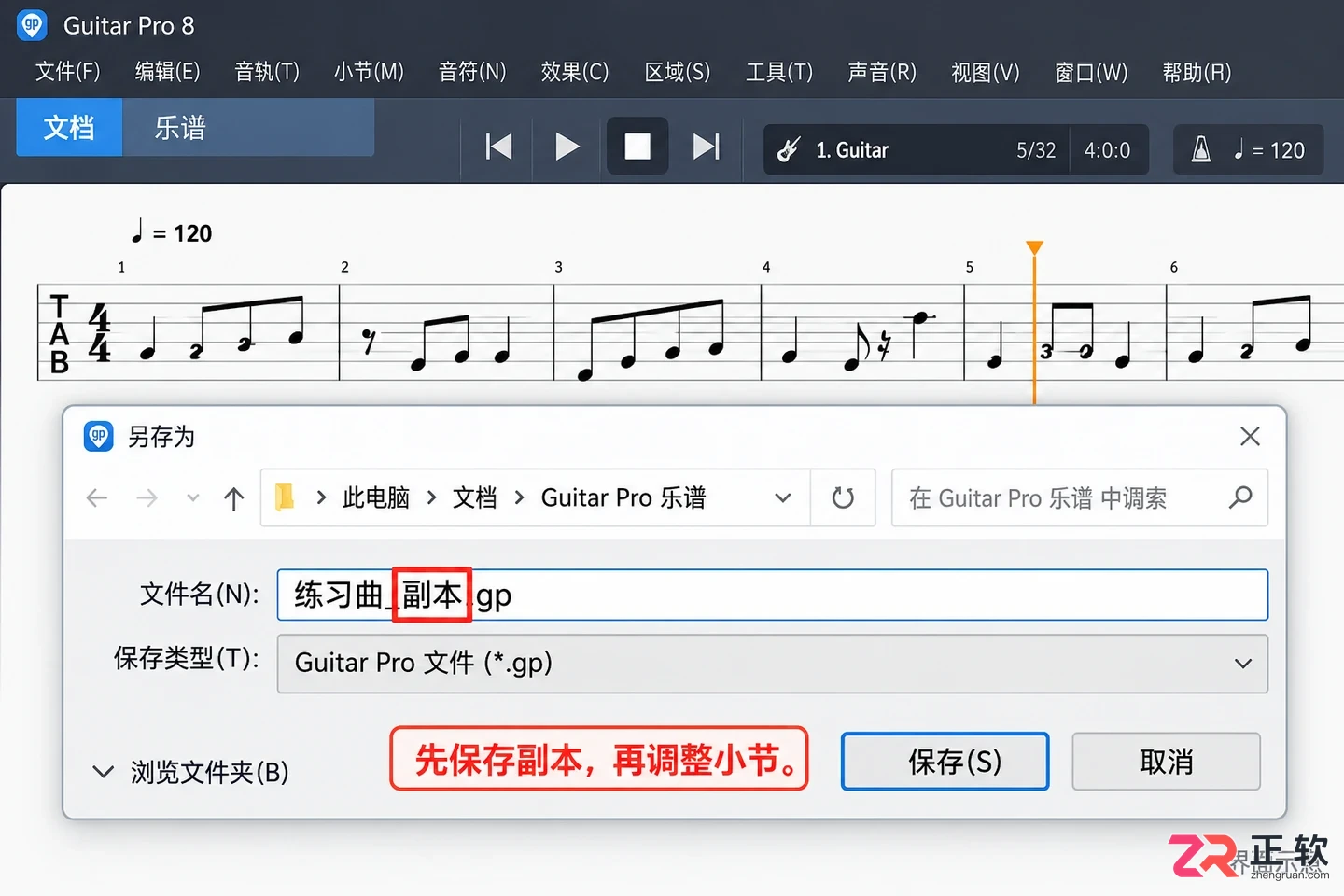Switch to the 文档 tab
This screenshot has width=1344, height=896.
(69, 127)
